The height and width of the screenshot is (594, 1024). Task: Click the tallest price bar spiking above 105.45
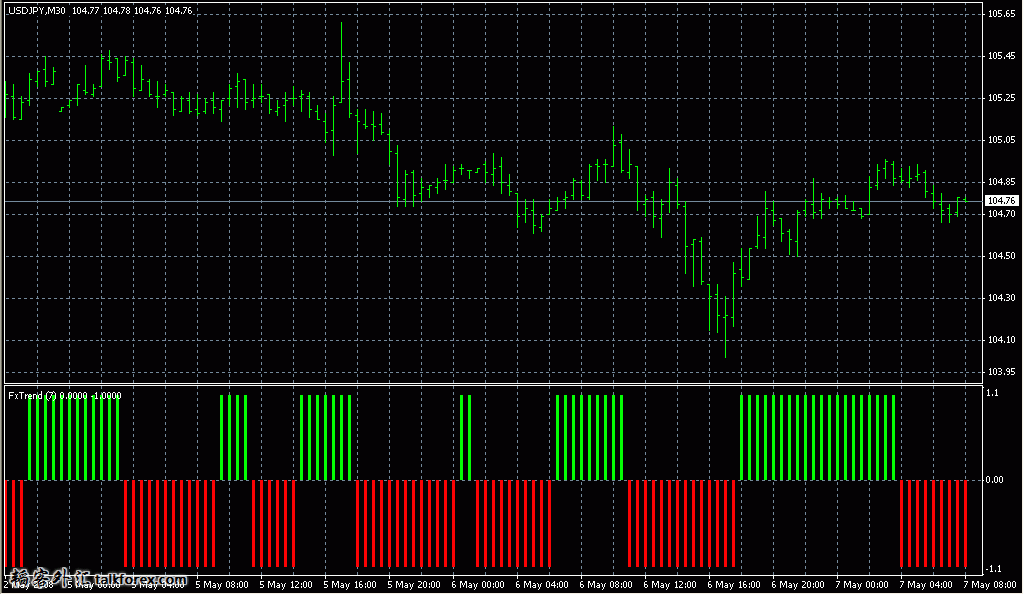[342, 63]
